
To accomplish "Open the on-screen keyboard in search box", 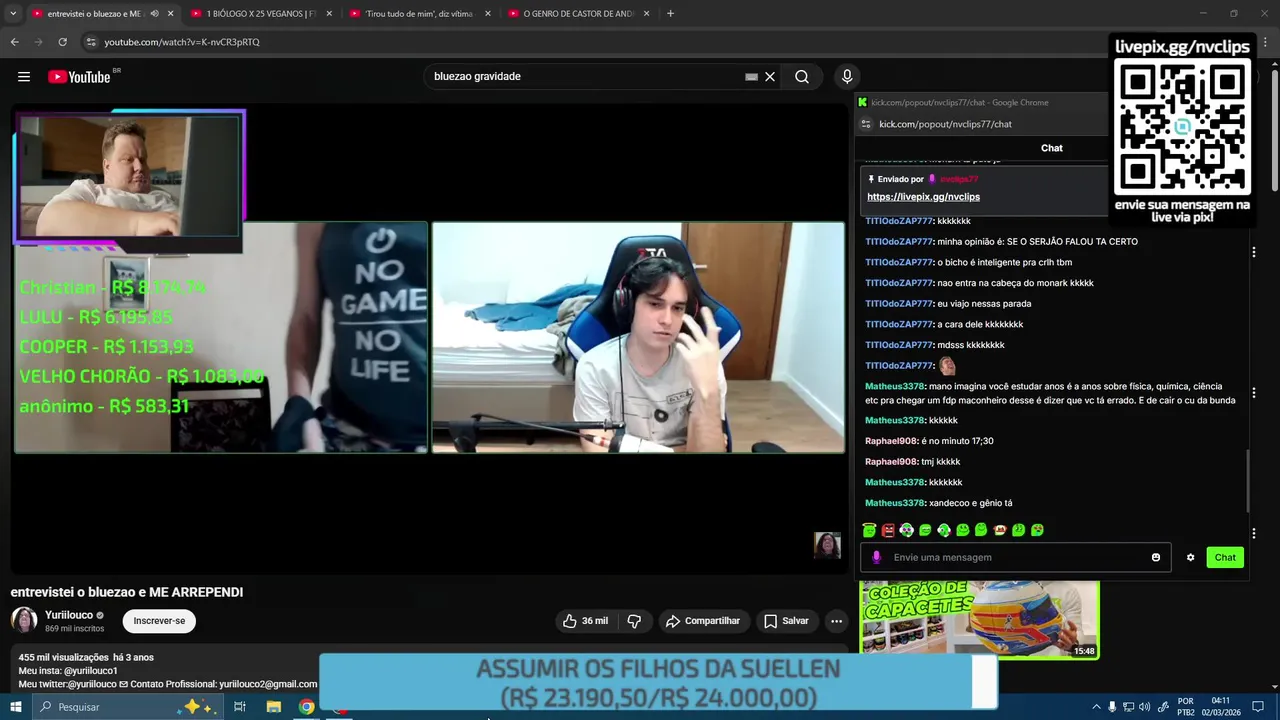I will click(x=751, y=77).
